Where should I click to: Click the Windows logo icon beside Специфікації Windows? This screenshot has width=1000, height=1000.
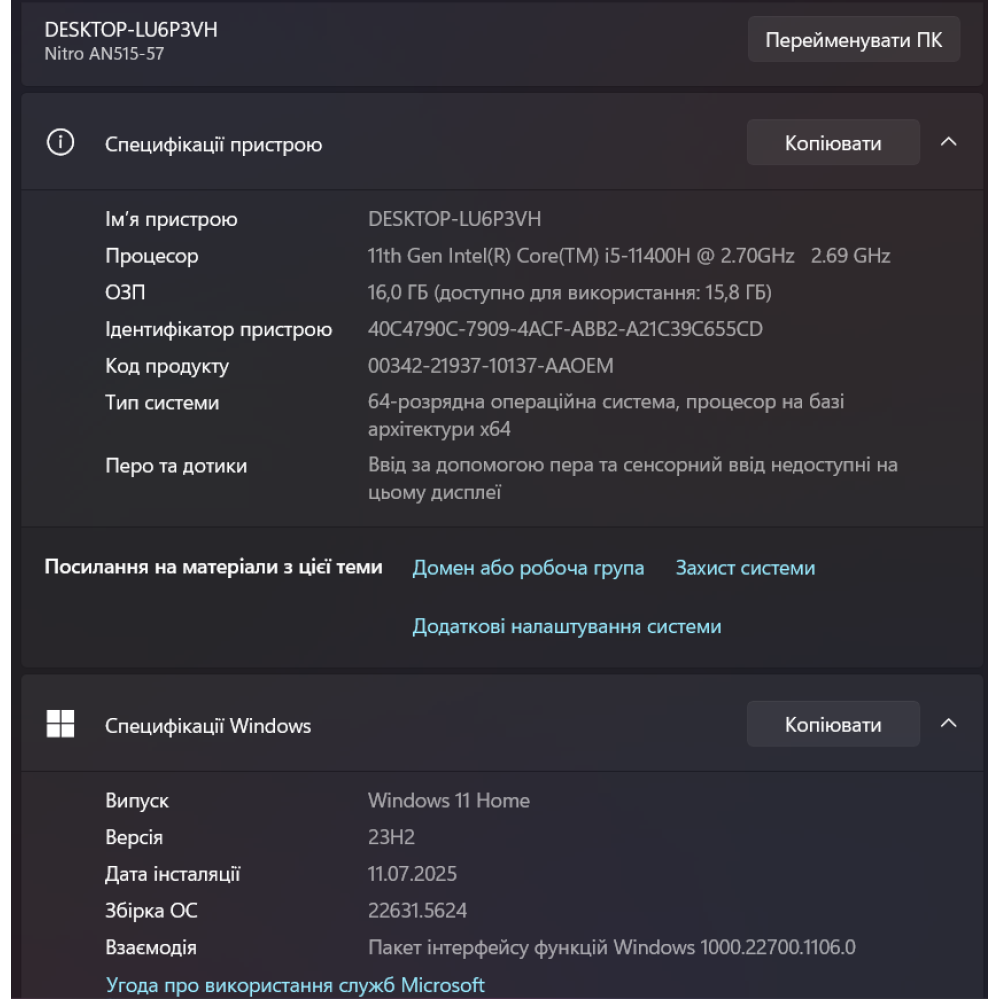[61, 724]
